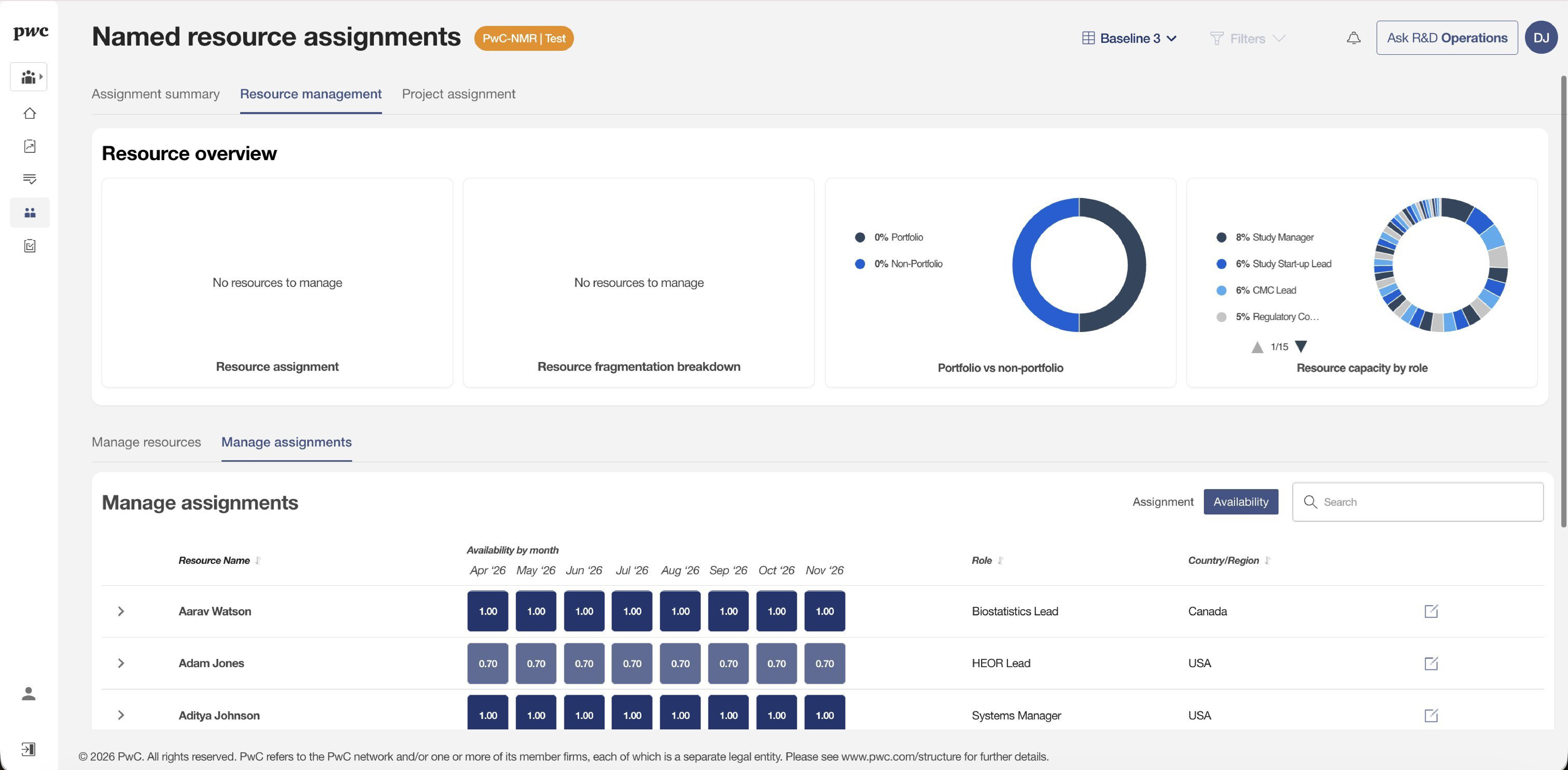Edit Adam Jones's assignment row

pos(1431,663)
